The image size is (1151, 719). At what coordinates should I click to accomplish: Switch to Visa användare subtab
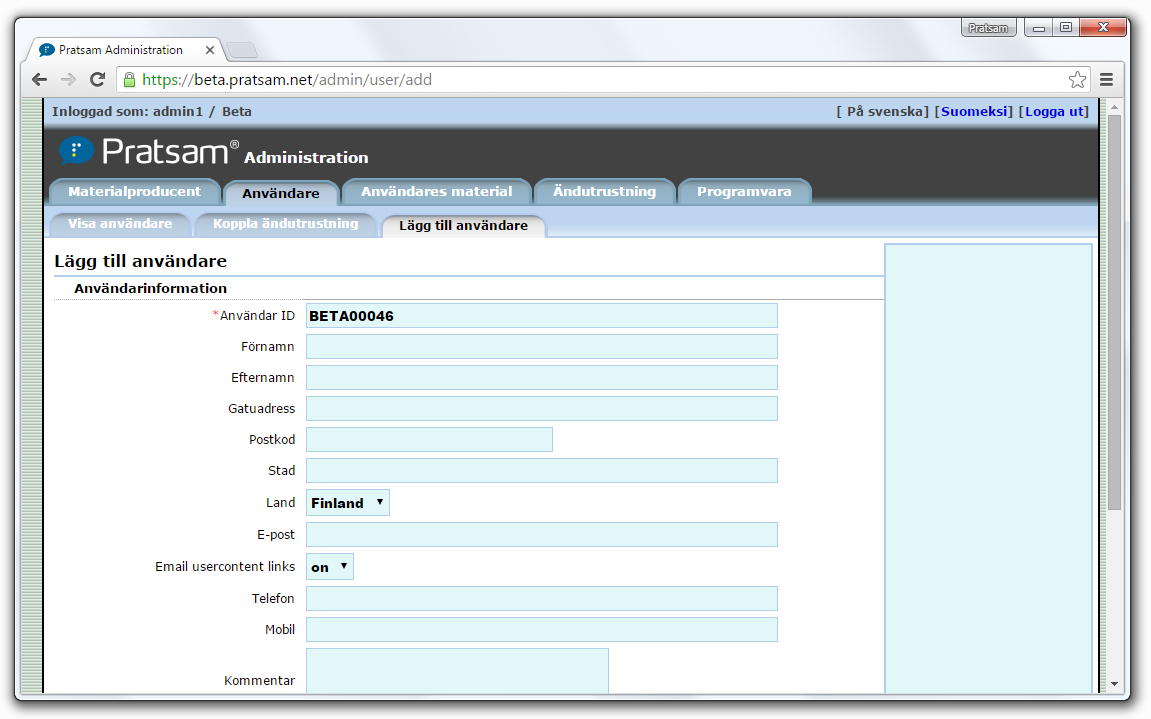119,224
